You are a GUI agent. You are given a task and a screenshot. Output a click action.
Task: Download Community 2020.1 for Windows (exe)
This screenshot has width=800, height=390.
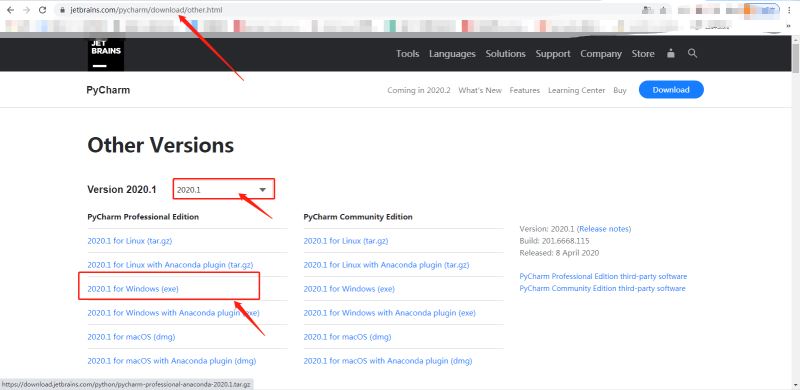pyautogui.click(x=349, y=289)
